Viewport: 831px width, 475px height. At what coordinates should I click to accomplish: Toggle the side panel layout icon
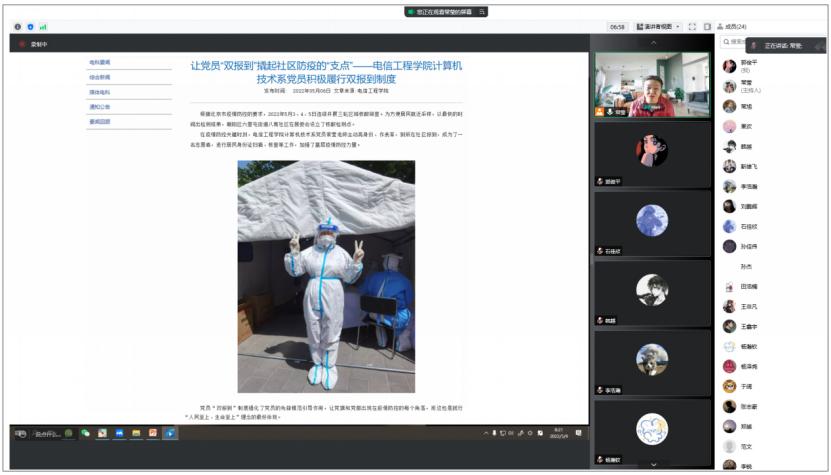point(707,27)
